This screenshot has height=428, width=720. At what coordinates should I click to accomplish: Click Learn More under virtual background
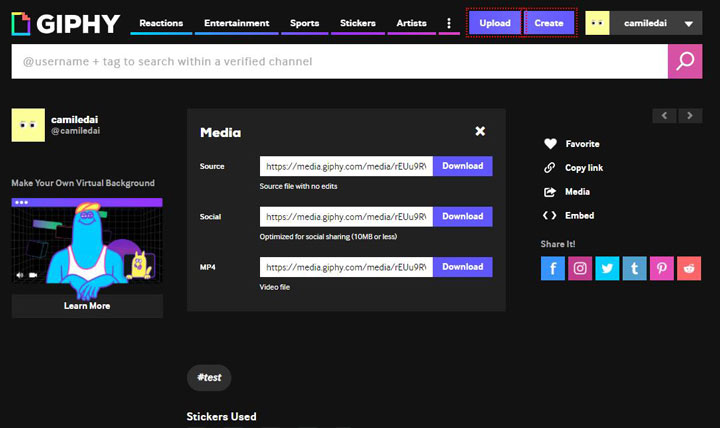[87, 306]
